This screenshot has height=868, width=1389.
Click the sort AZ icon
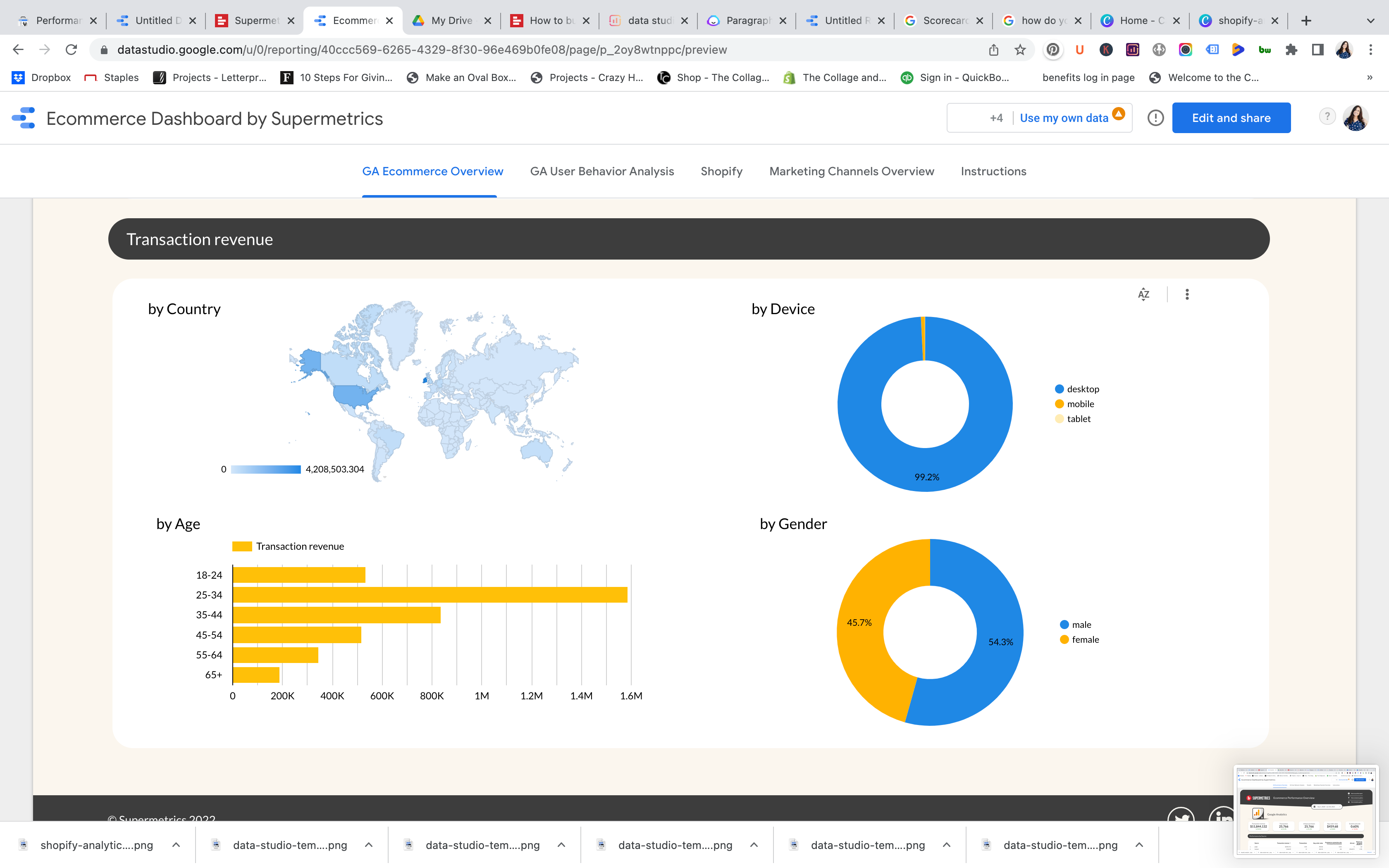(1144, 294)
